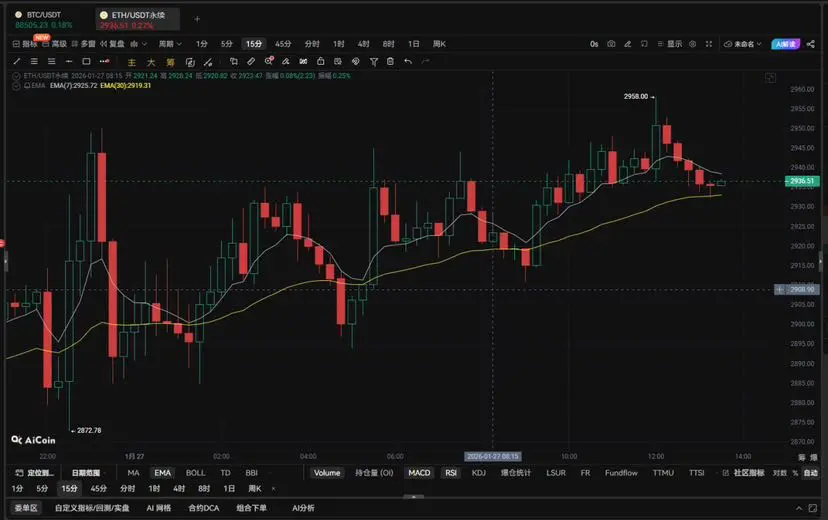
Task: Open the chart type dropdown arrow
Action: (x=144, y=44)
